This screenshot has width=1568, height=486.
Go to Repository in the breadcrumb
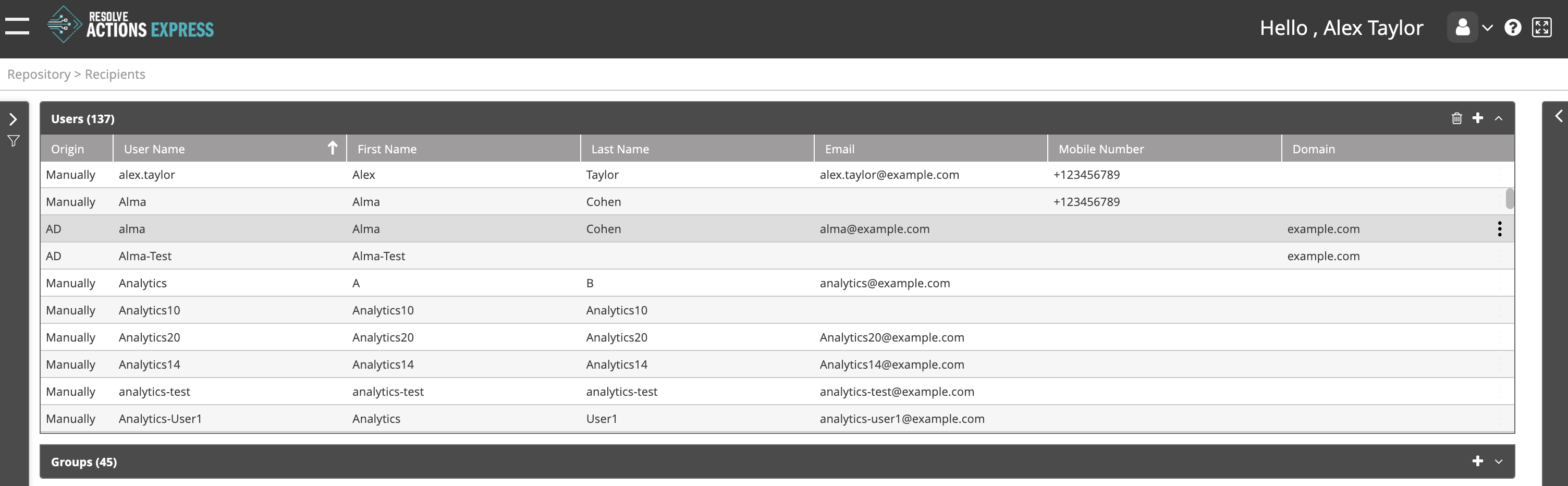pyautogui.click(x=39, y=74)
